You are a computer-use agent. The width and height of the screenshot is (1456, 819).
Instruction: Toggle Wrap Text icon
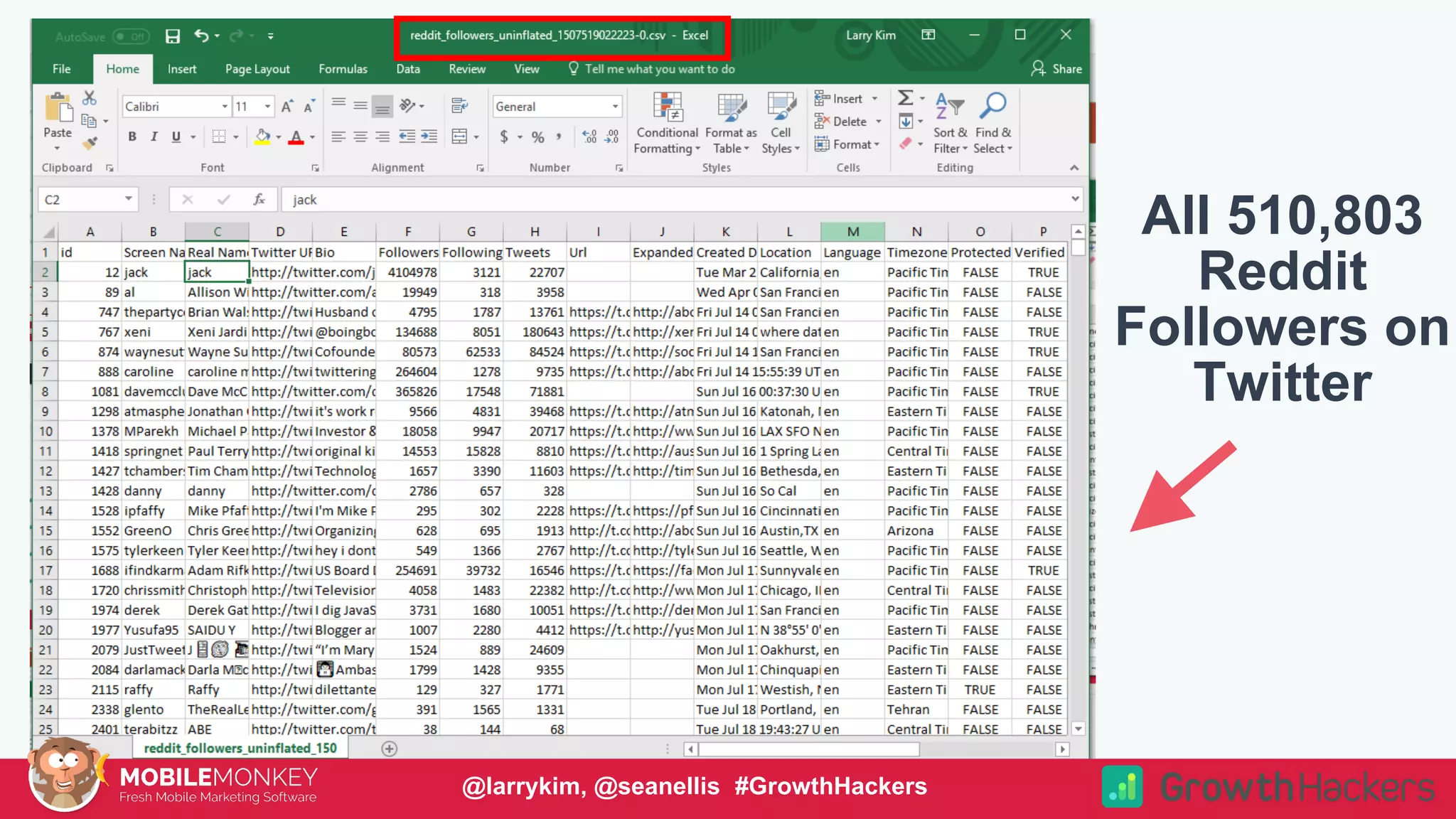(x=459, y=106)
